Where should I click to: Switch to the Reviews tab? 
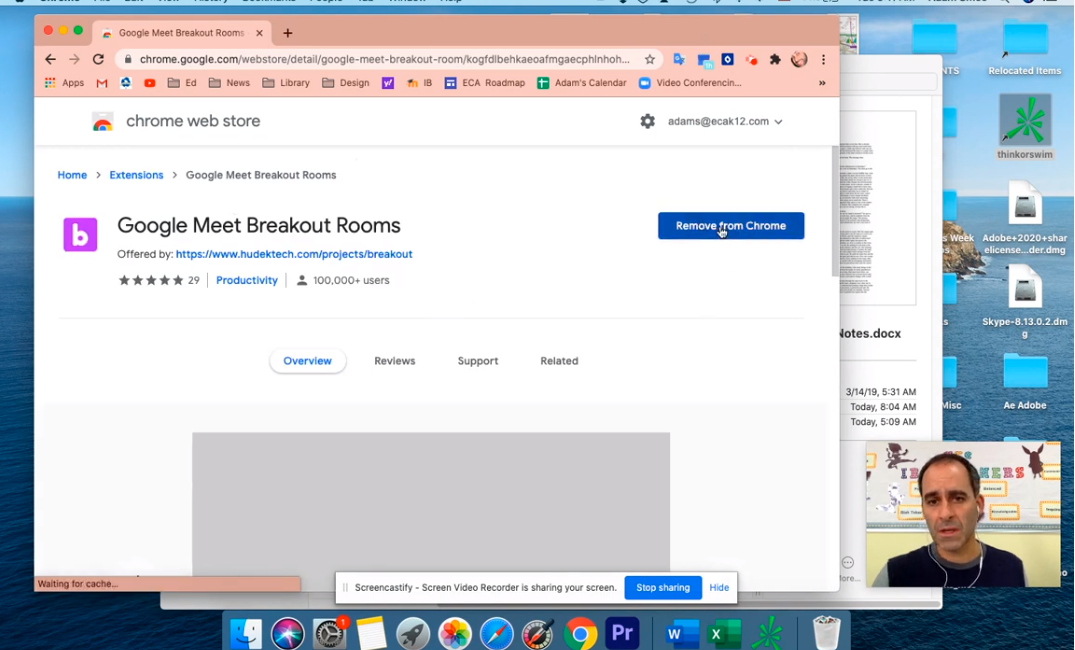[x=395, y=361]
